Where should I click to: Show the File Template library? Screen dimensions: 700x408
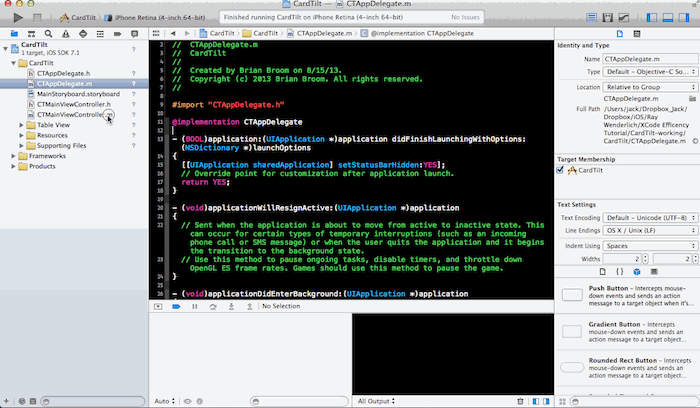(x=603, y=272)
